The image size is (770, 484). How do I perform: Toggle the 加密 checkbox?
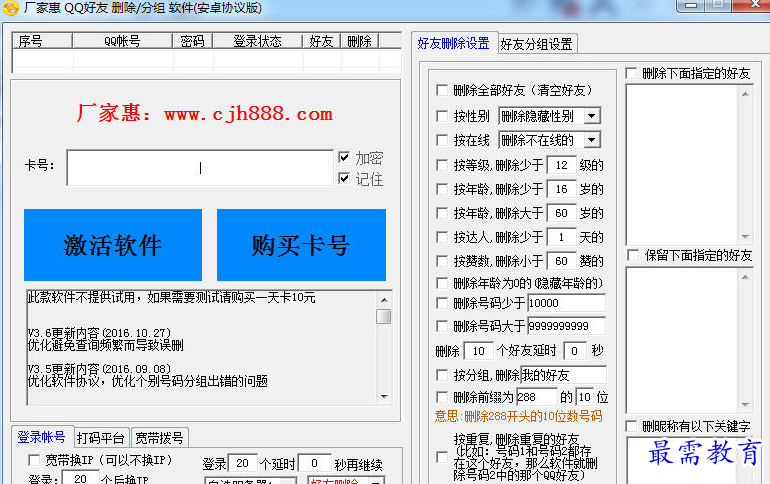[344, 158]
